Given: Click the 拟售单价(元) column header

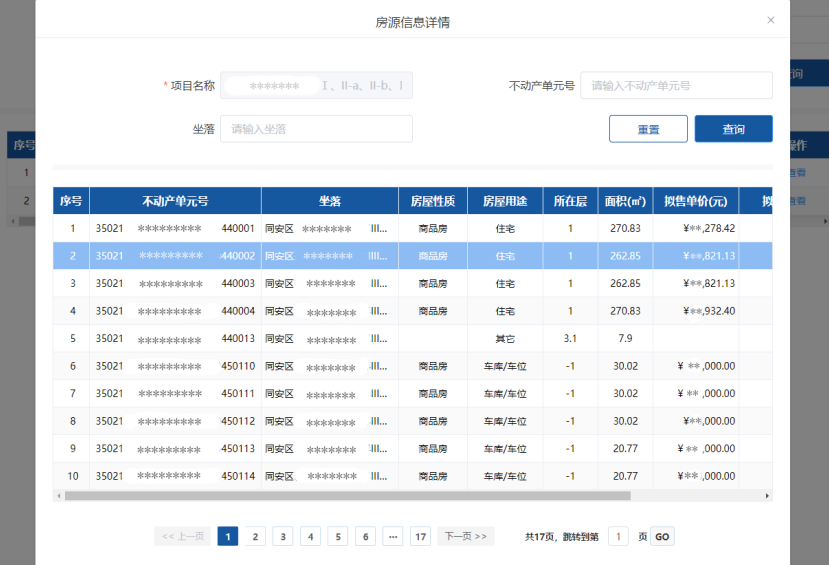Looking at the screenshot, I should (695, 201).
